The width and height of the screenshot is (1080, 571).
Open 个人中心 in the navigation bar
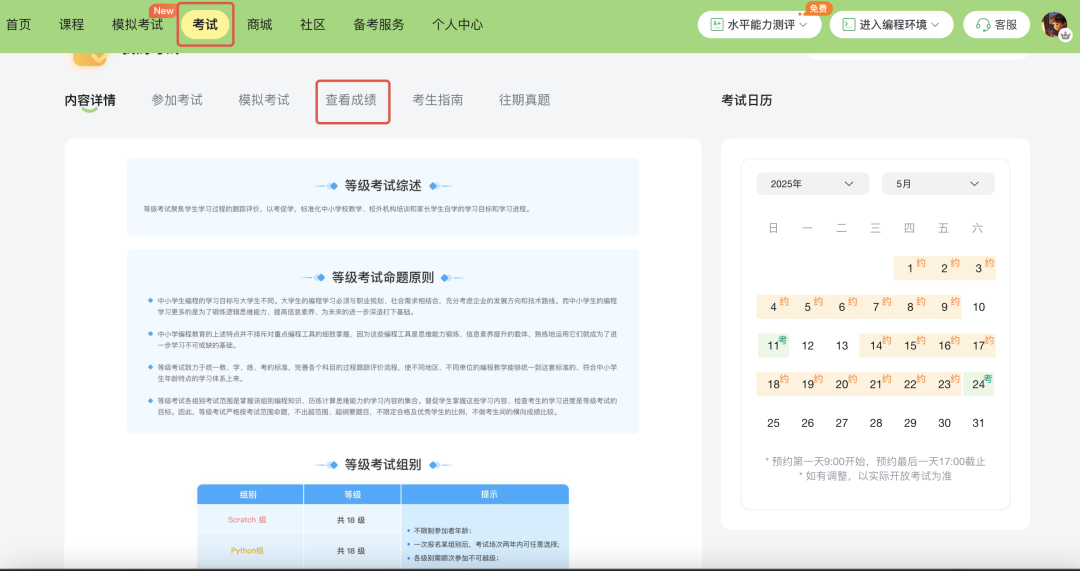click(x=457, y=24)
